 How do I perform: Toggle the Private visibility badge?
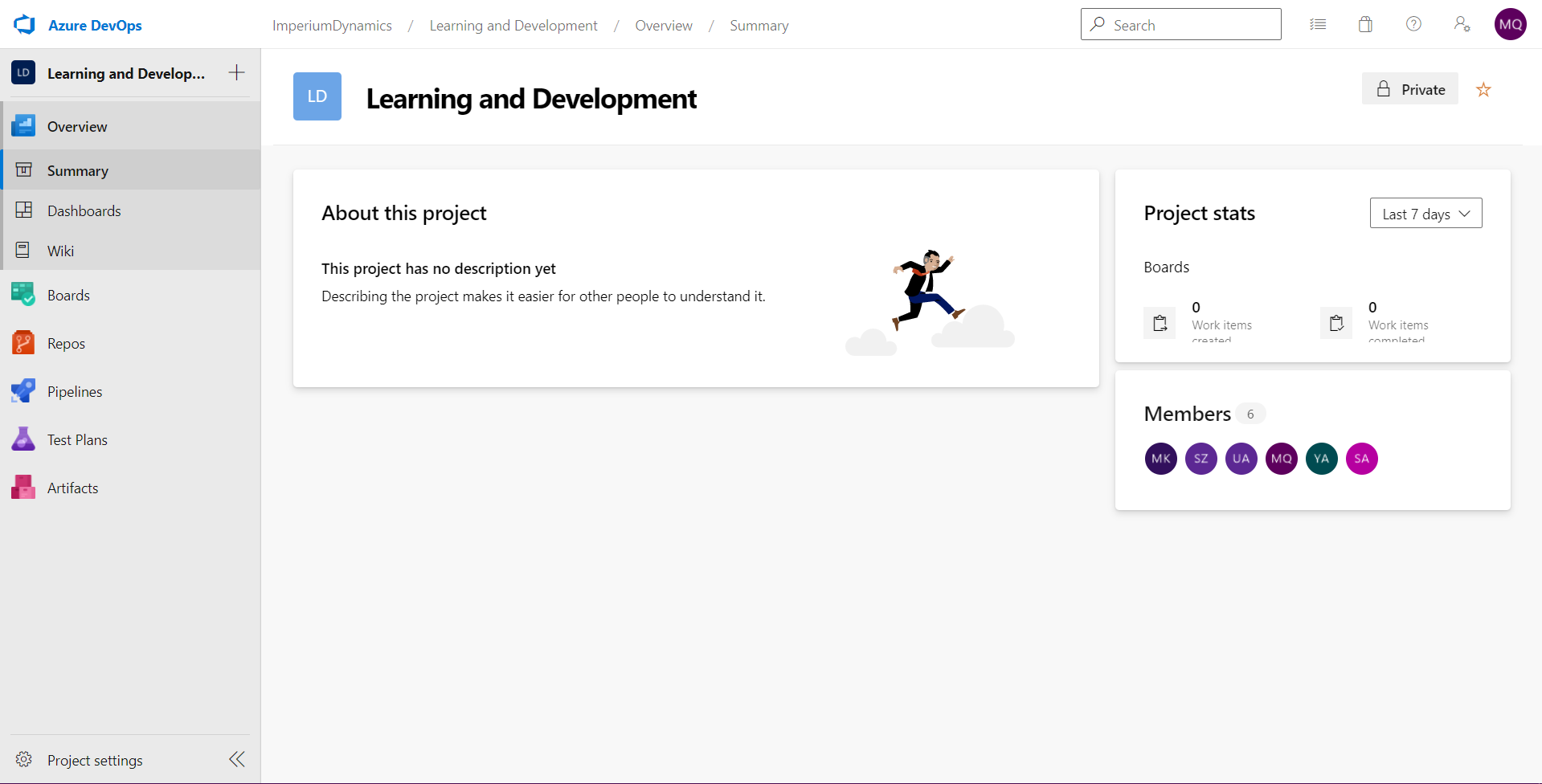coord(1409,88)
